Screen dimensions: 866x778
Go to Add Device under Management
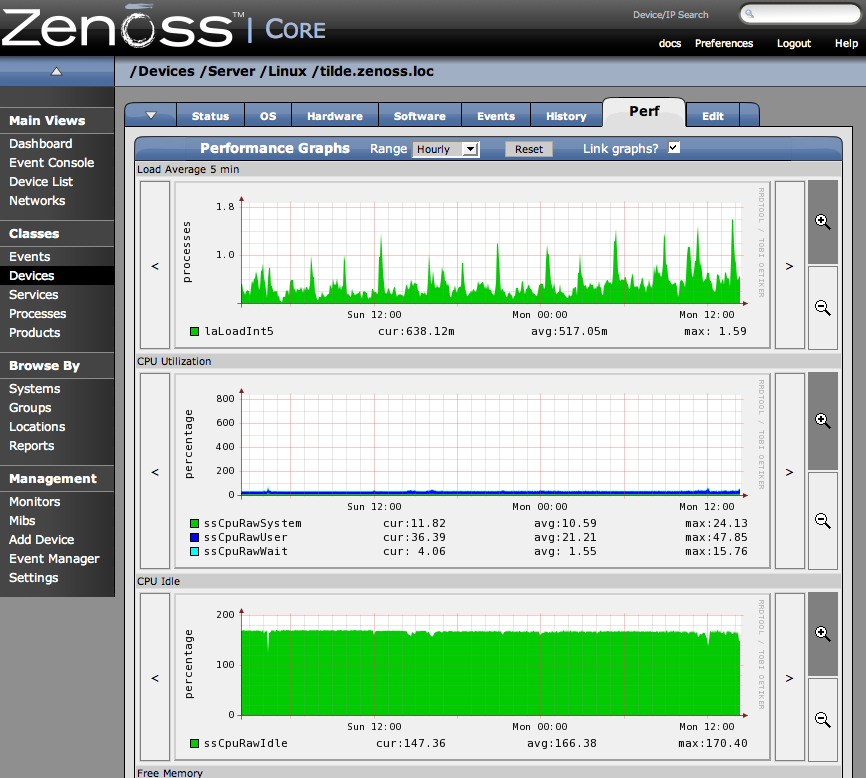tap(41, 540)
